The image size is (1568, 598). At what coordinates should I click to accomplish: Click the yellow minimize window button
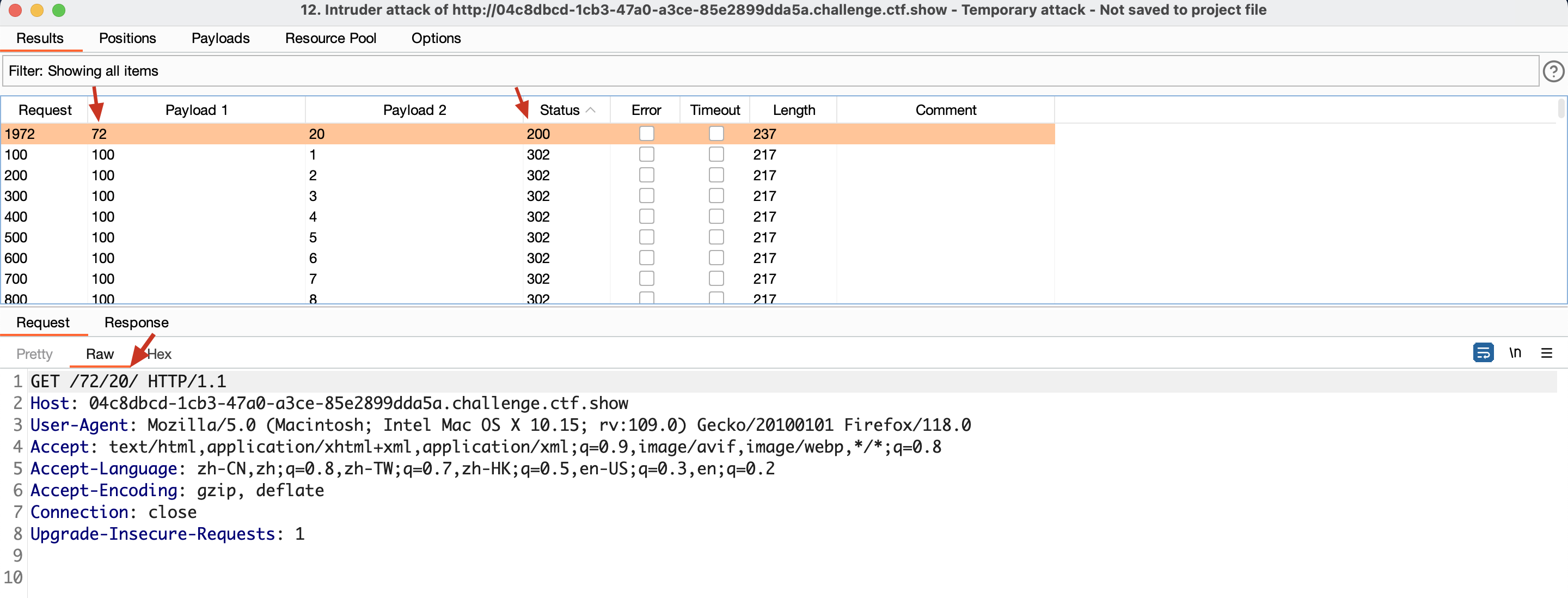point(36,10)
